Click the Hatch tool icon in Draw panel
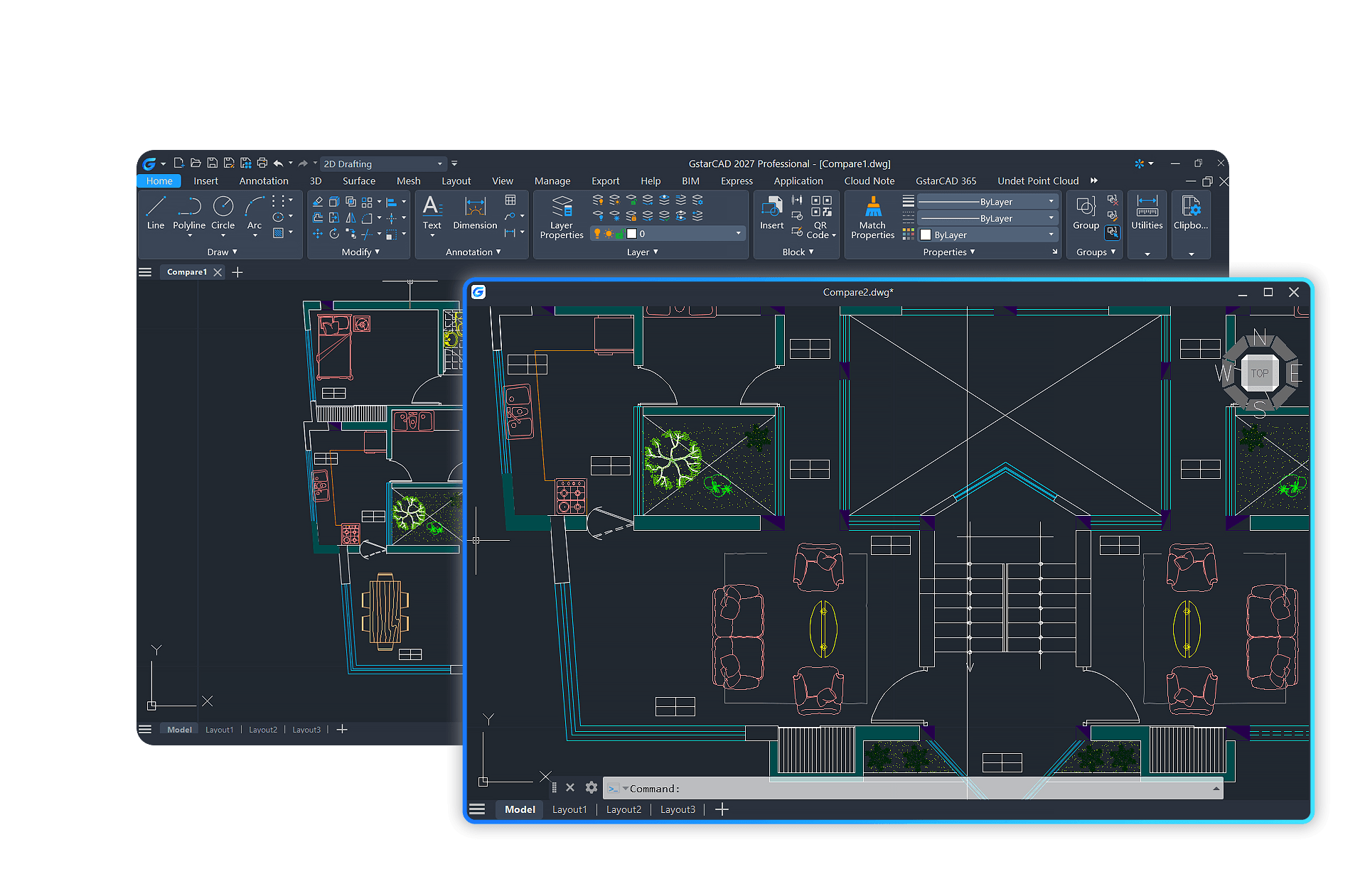The height and width of the screenshot is (896, 1365). [278, 233]
